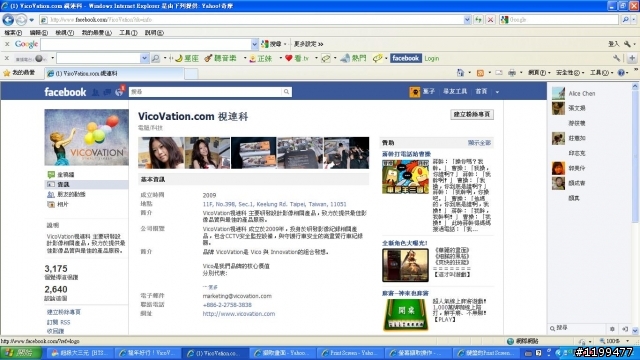
Task: Click the Yahoo toolbar magnifier search button
Action: pos(156,58)
